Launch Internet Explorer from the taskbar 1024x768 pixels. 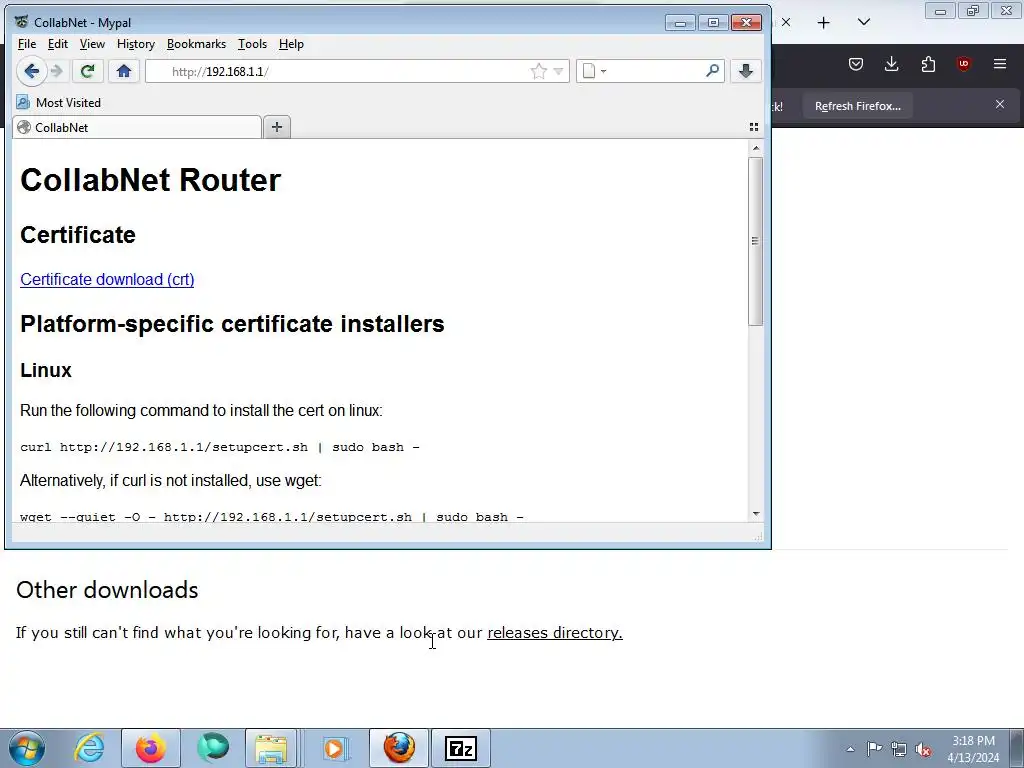(x=89, y=748)
